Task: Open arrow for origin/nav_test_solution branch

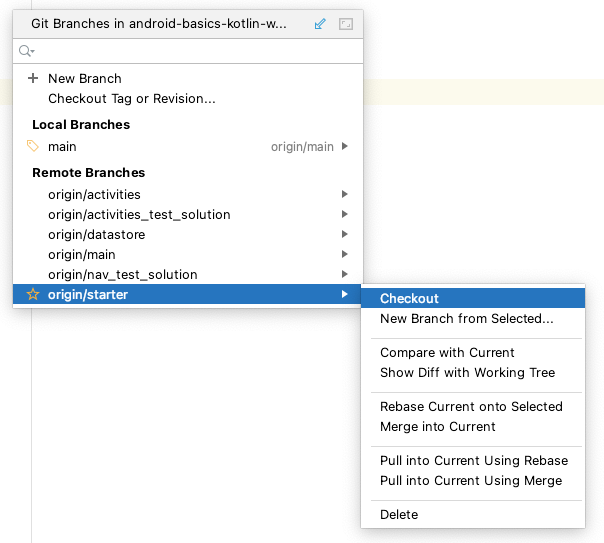Action: 345,274
